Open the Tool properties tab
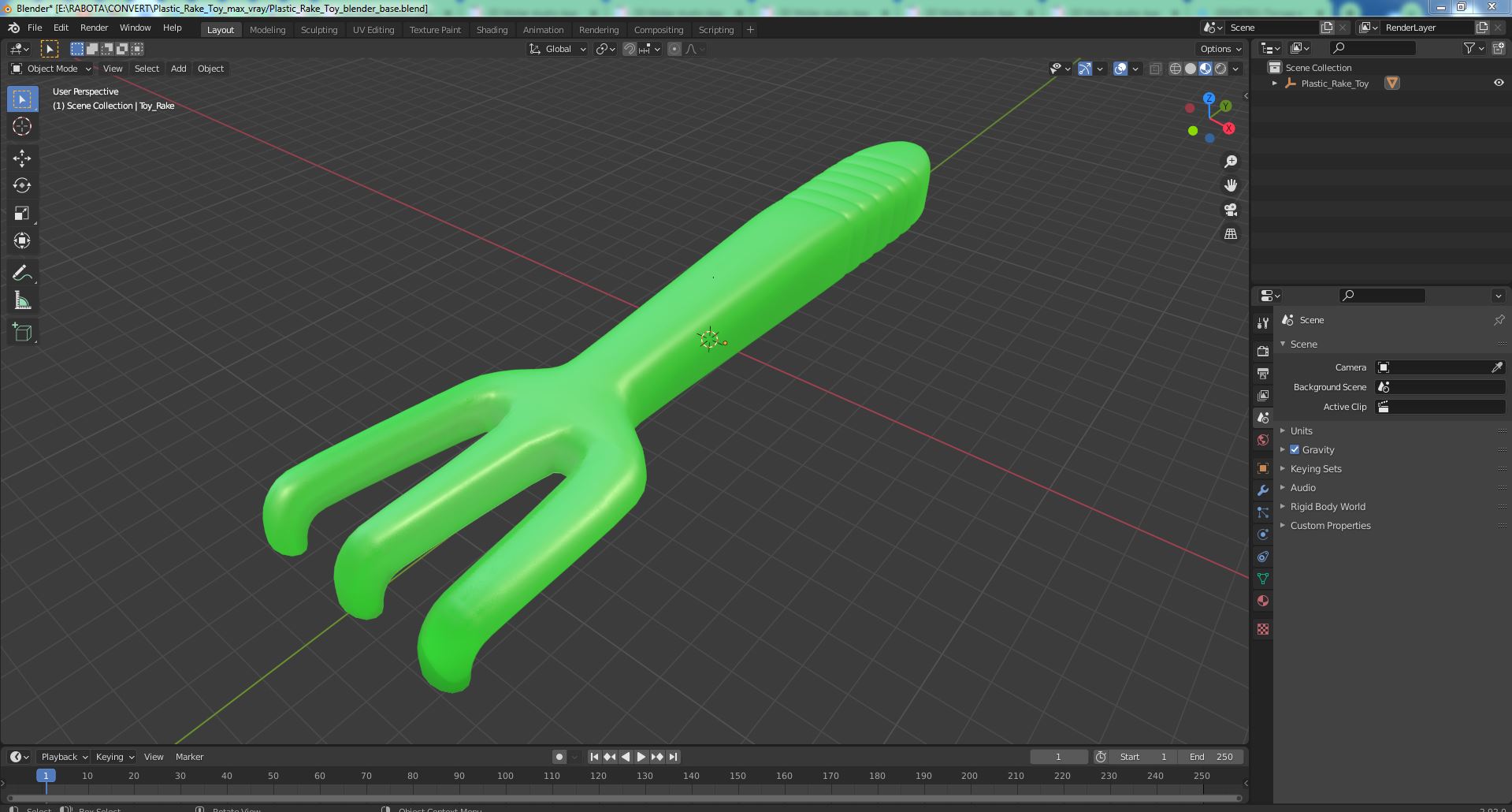This screenshot has width=1512, height=812. [1263, 323]
